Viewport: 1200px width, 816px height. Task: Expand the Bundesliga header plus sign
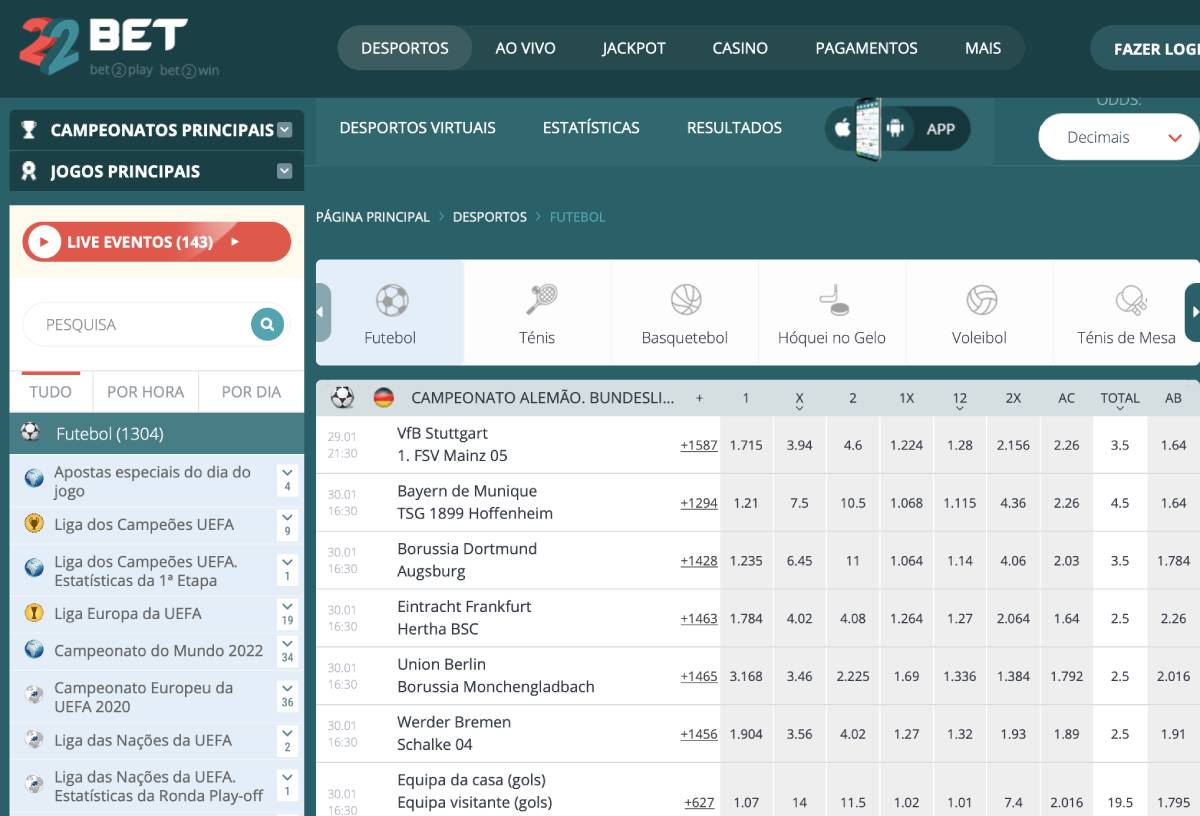coord(699,398)
